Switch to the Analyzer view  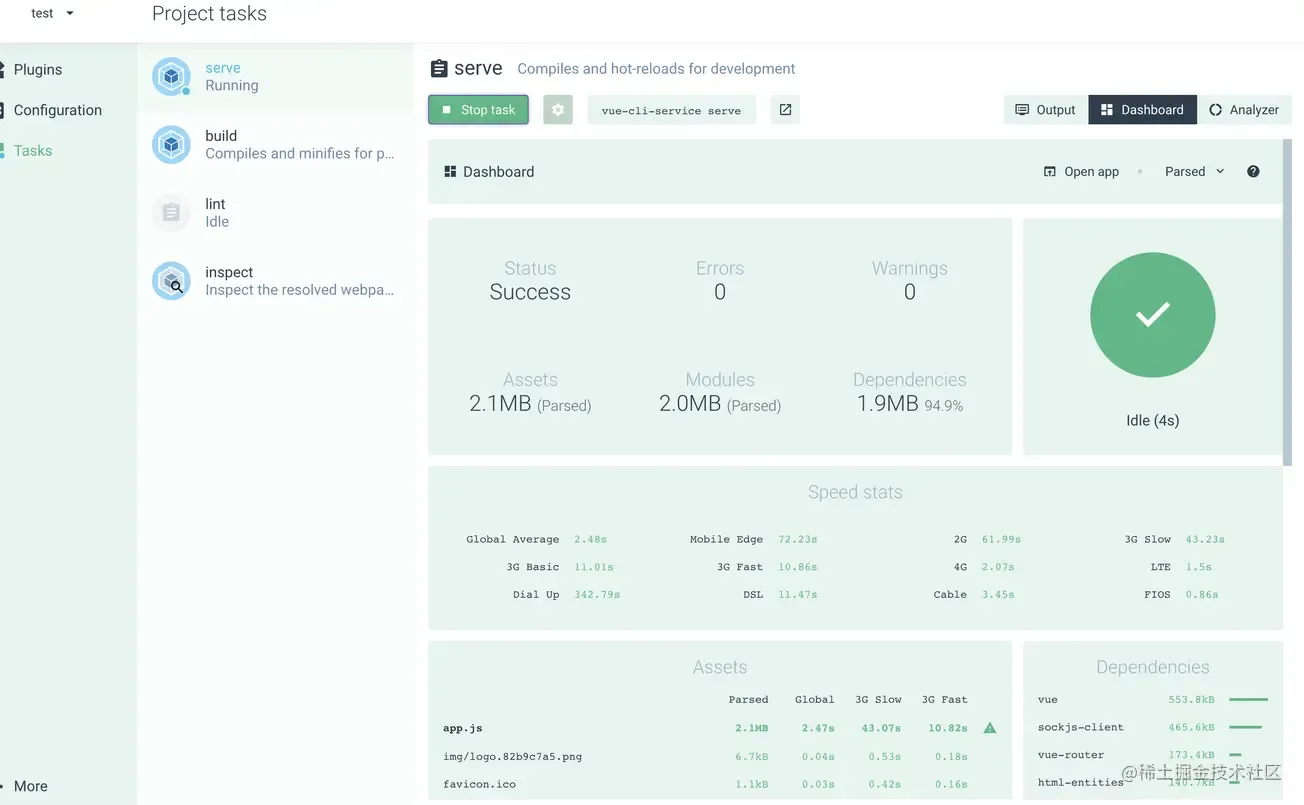tap(1243, 110)
